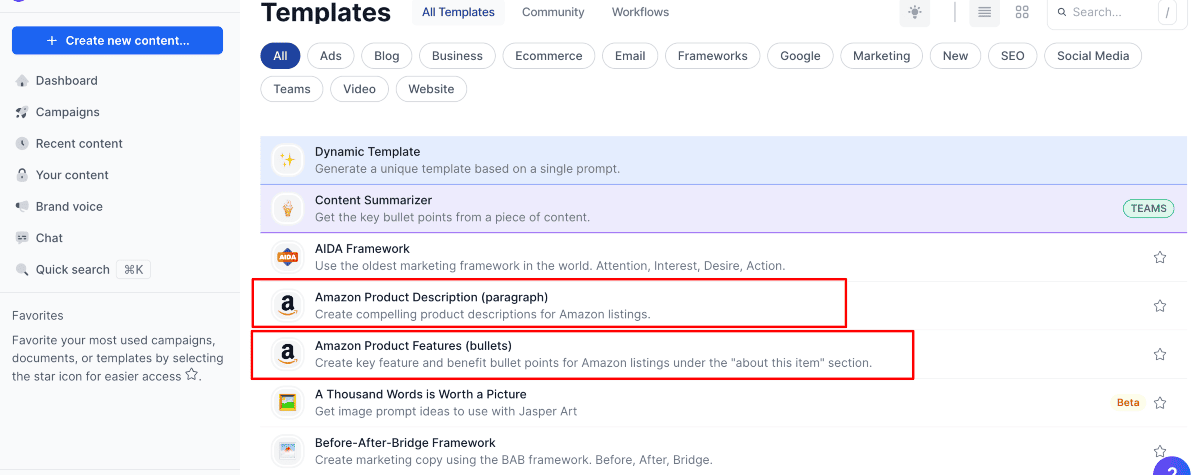
Task: Open Quick search from the sidebar
Action: [x=72, y=269]
